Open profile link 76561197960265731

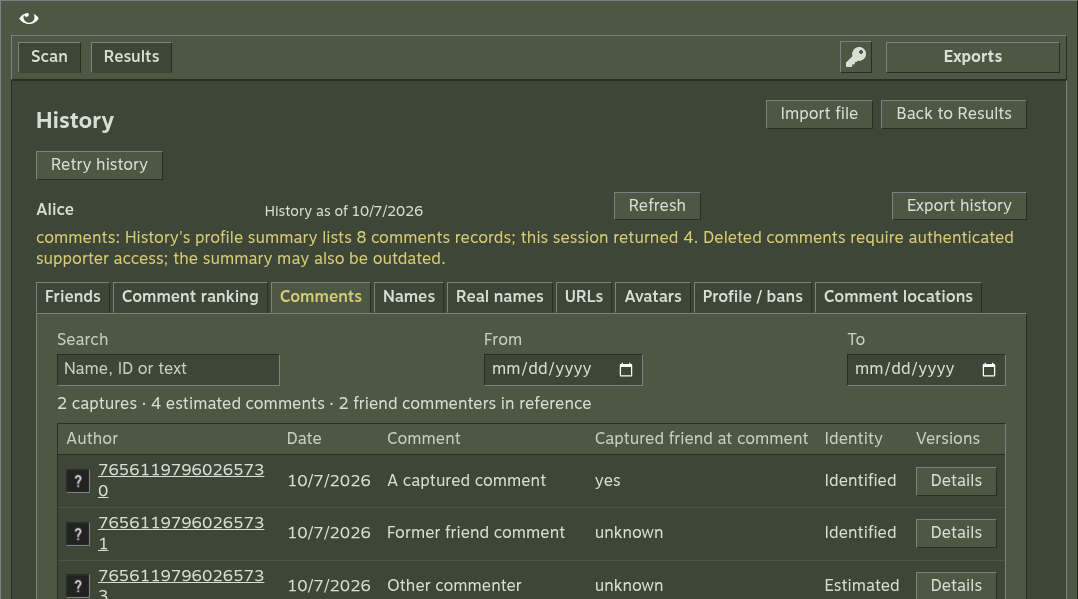pyautogui.click(x=181, y=533)
